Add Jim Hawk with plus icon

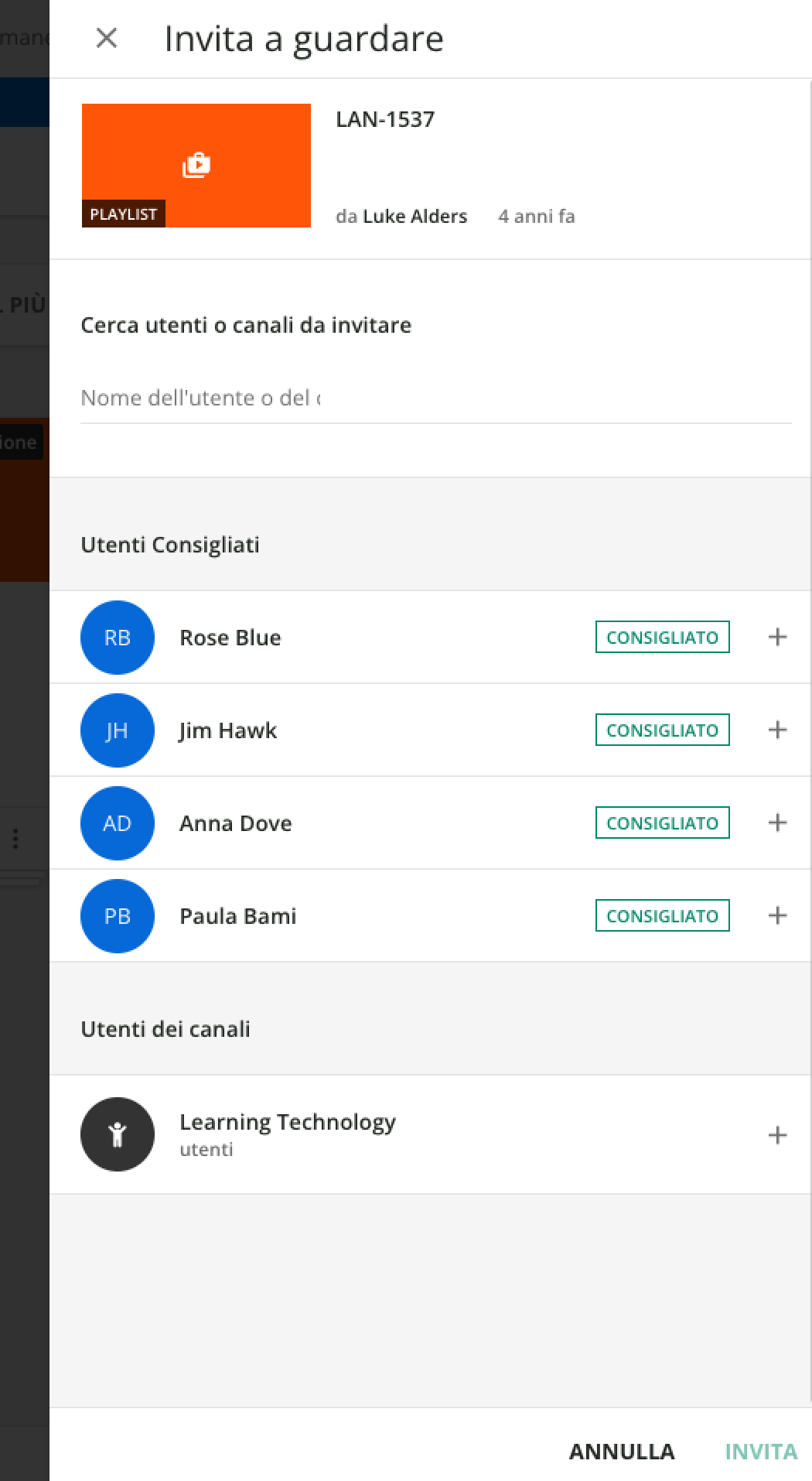(x=777, y=730)
